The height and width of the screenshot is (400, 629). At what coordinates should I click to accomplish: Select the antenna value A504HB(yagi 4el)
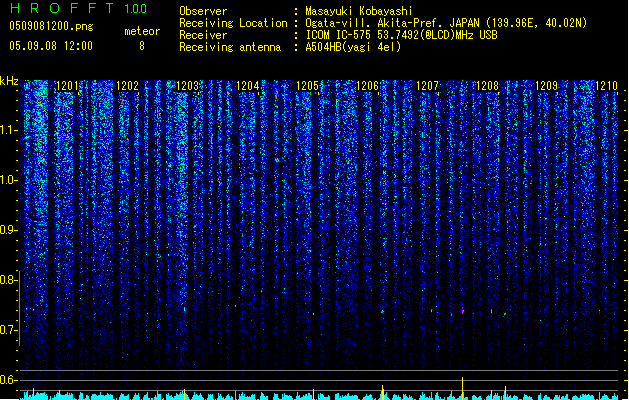pyautogui.click(x=353, y=47)
